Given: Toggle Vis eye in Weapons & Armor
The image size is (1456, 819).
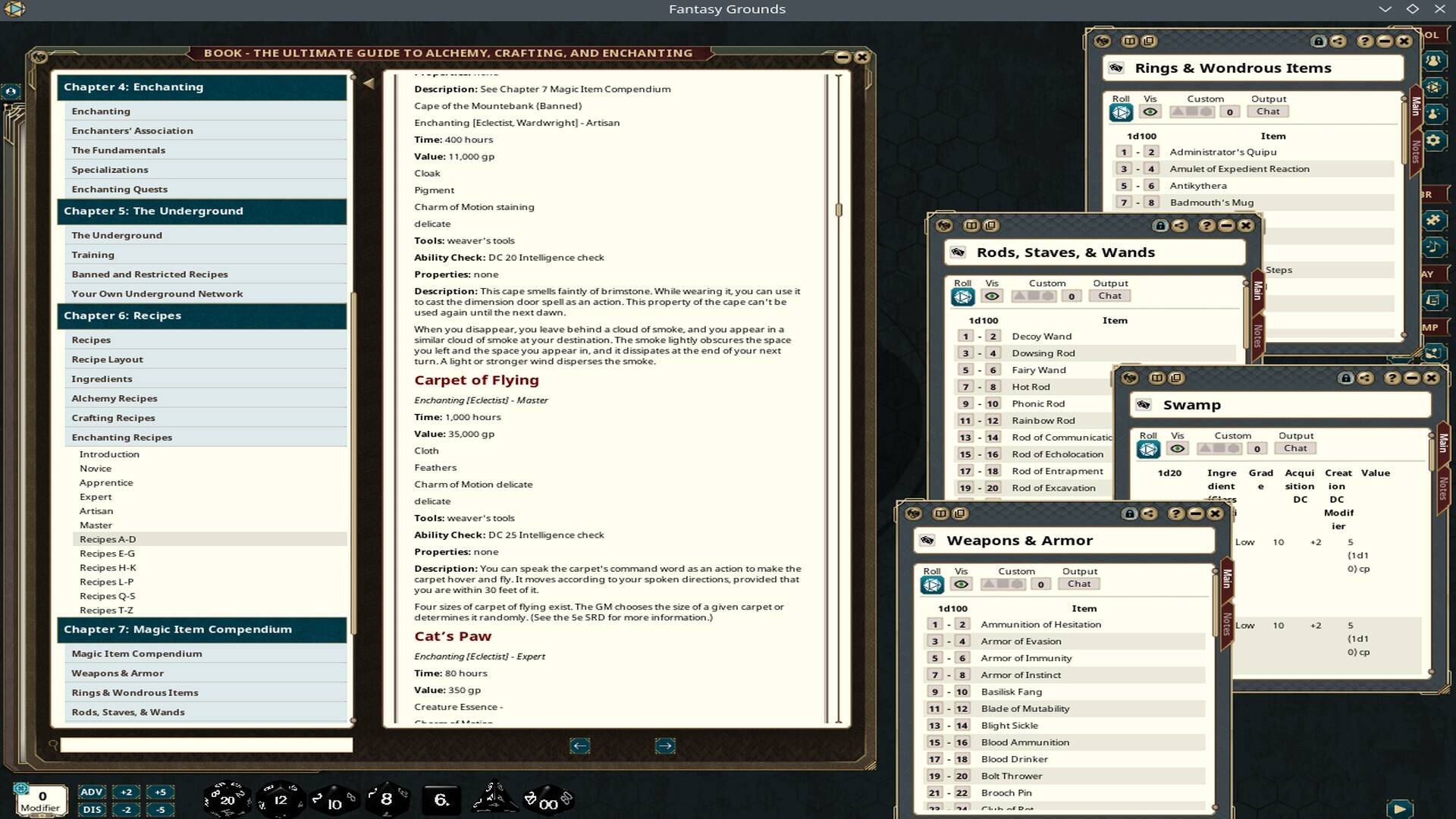Looking at the screenshot, I should point(961,584).
